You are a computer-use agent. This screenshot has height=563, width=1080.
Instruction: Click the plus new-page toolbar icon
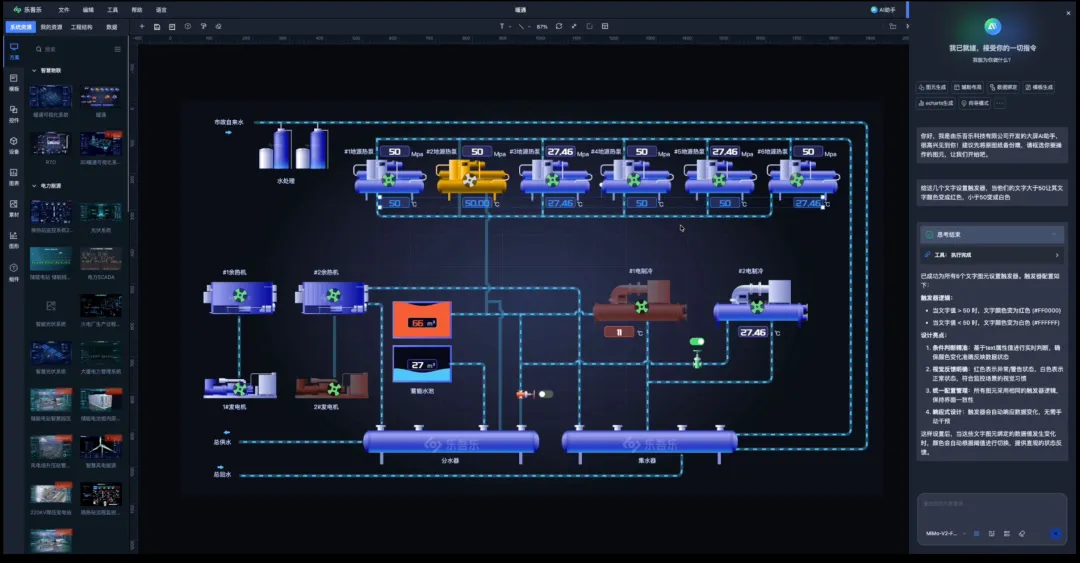[142, 26]
